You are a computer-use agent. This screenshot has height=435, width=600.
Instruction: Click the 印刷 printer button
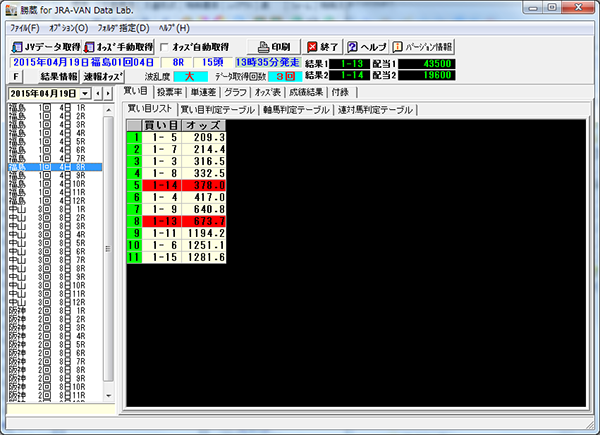point(274,47)
